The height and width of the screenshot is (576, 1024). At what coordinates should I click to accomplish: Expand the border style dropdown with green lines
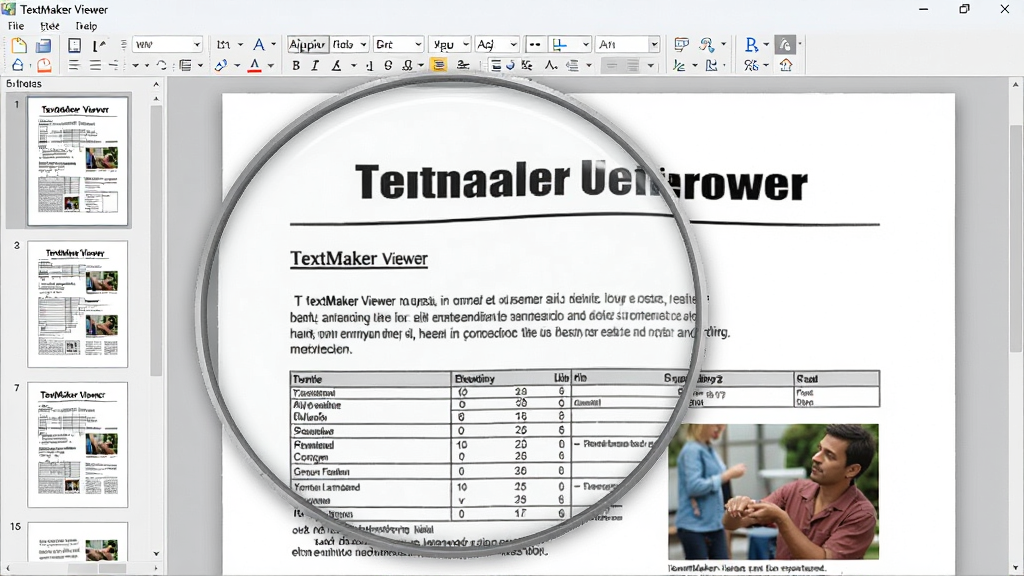click(586, 44)
